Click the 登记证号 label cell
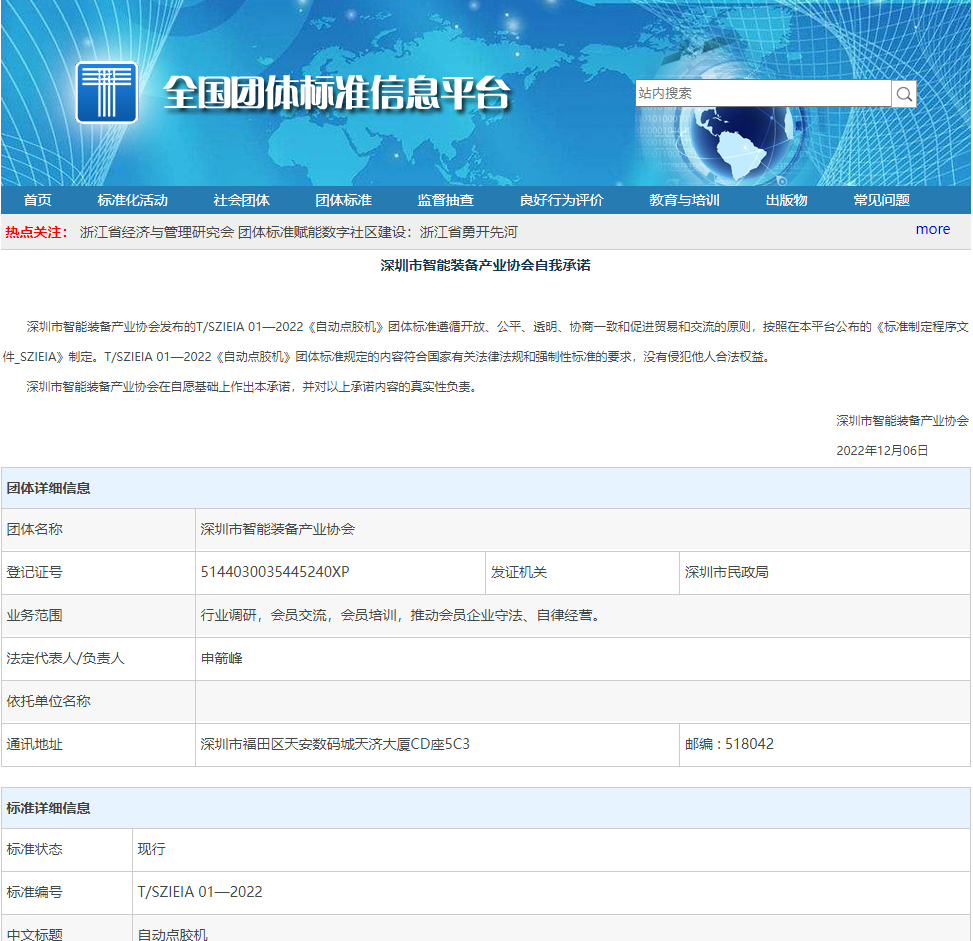973x941 pixels. click(98, 572)
